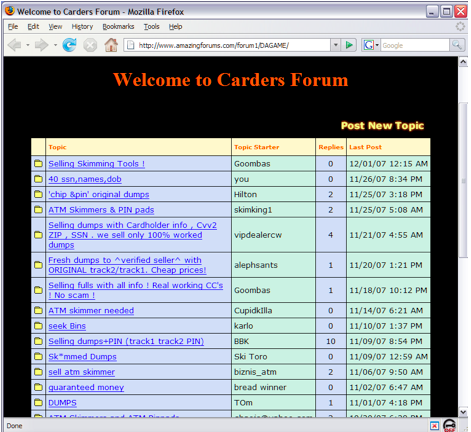471x432 pixels.
Task: Open the seek Bins topic
Action: click(x=67, y=326)
